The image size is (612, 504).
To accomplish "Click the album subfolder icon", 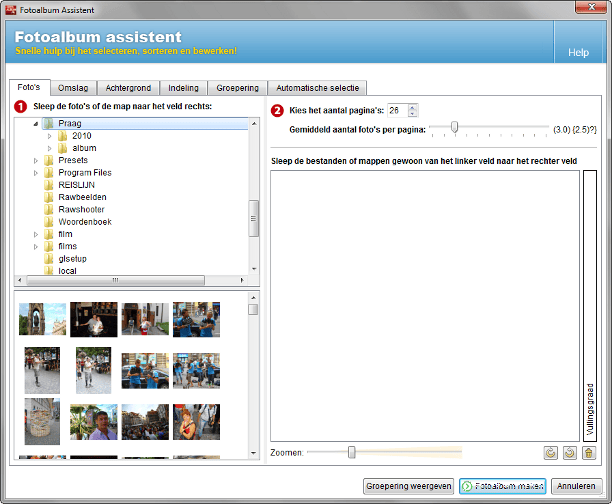I will click(62, 148).
